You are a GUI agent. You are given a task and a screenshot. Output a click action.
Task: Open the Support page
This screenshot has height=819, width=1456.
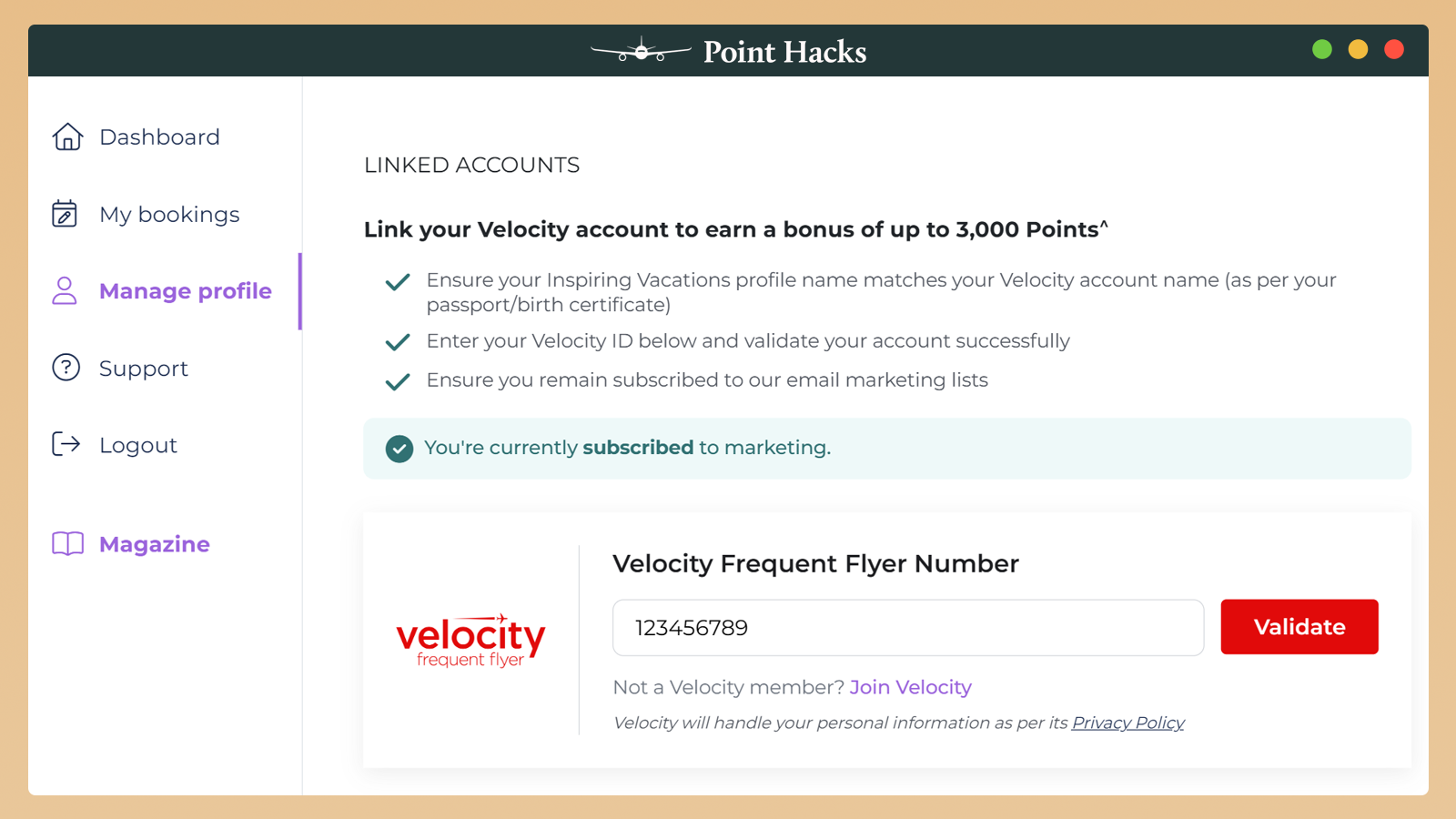point(144,369)
